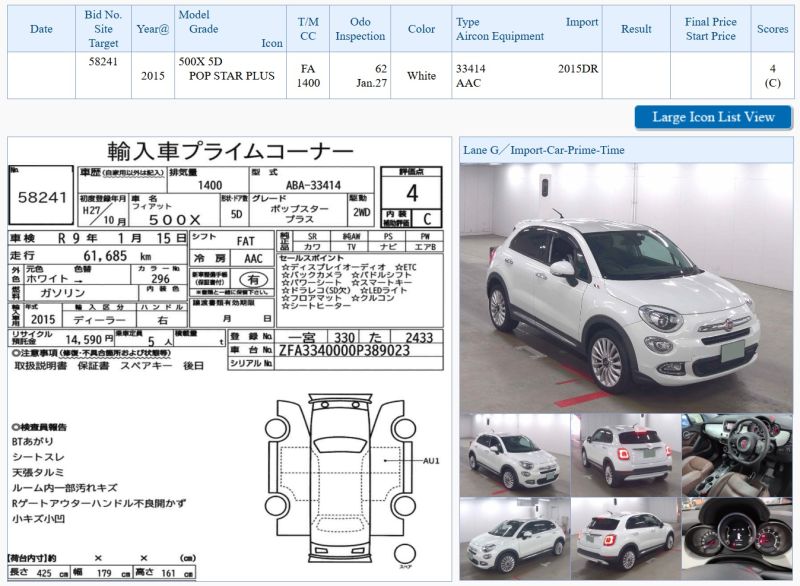
Task: Click the spare tire circle on diagram
Action: click(x=405, y=554)
